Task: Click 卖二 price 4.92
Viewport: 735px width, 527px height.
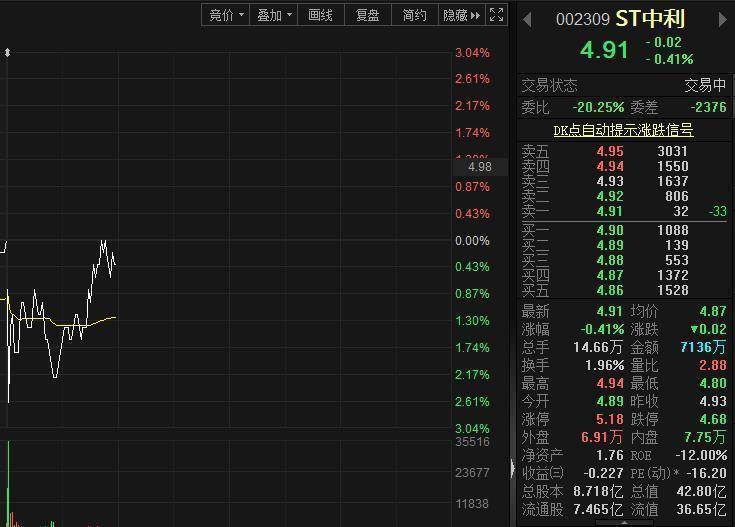Action: pos(610,196)
